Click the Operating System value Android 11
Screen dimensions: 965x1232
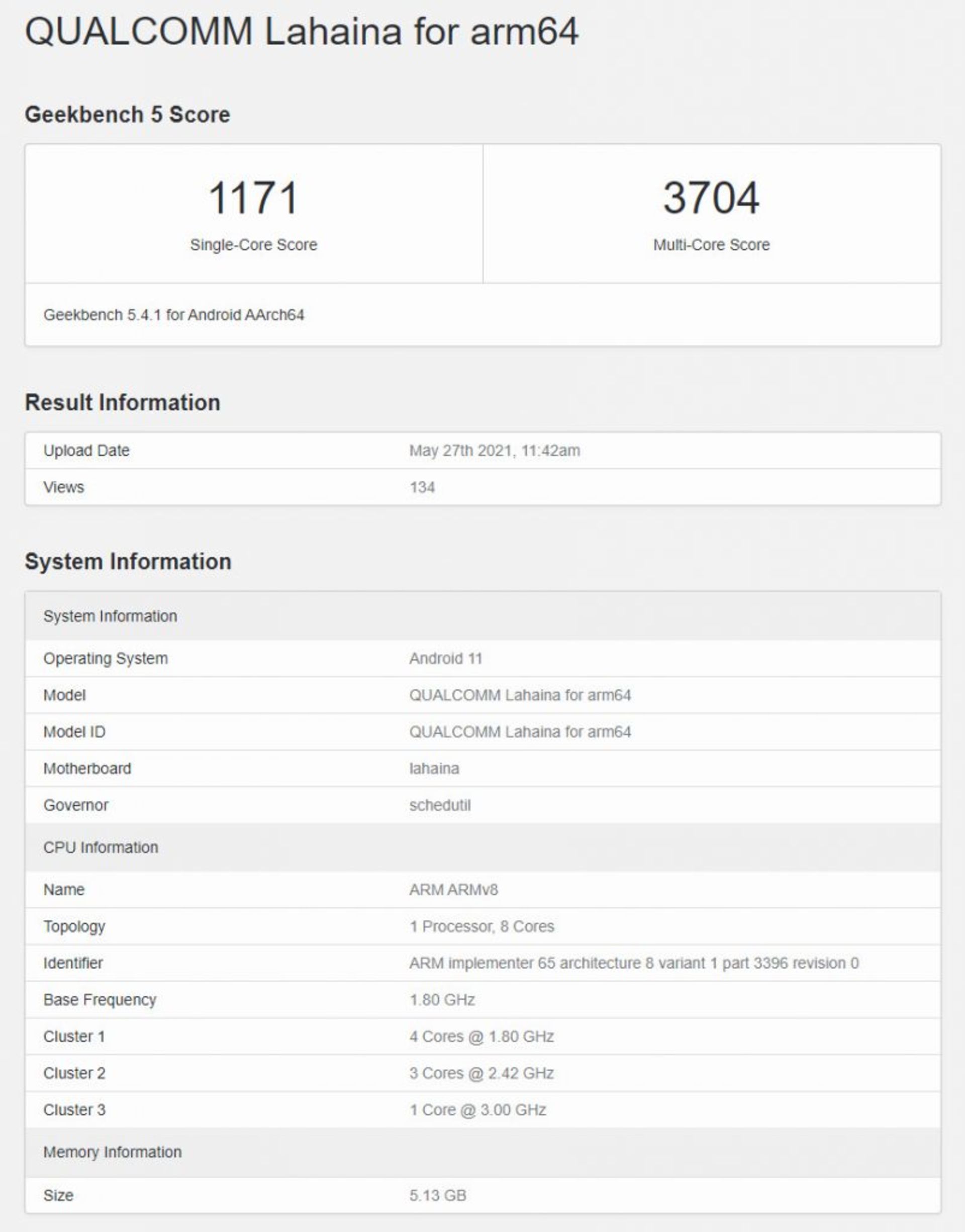tap(445, 658)
